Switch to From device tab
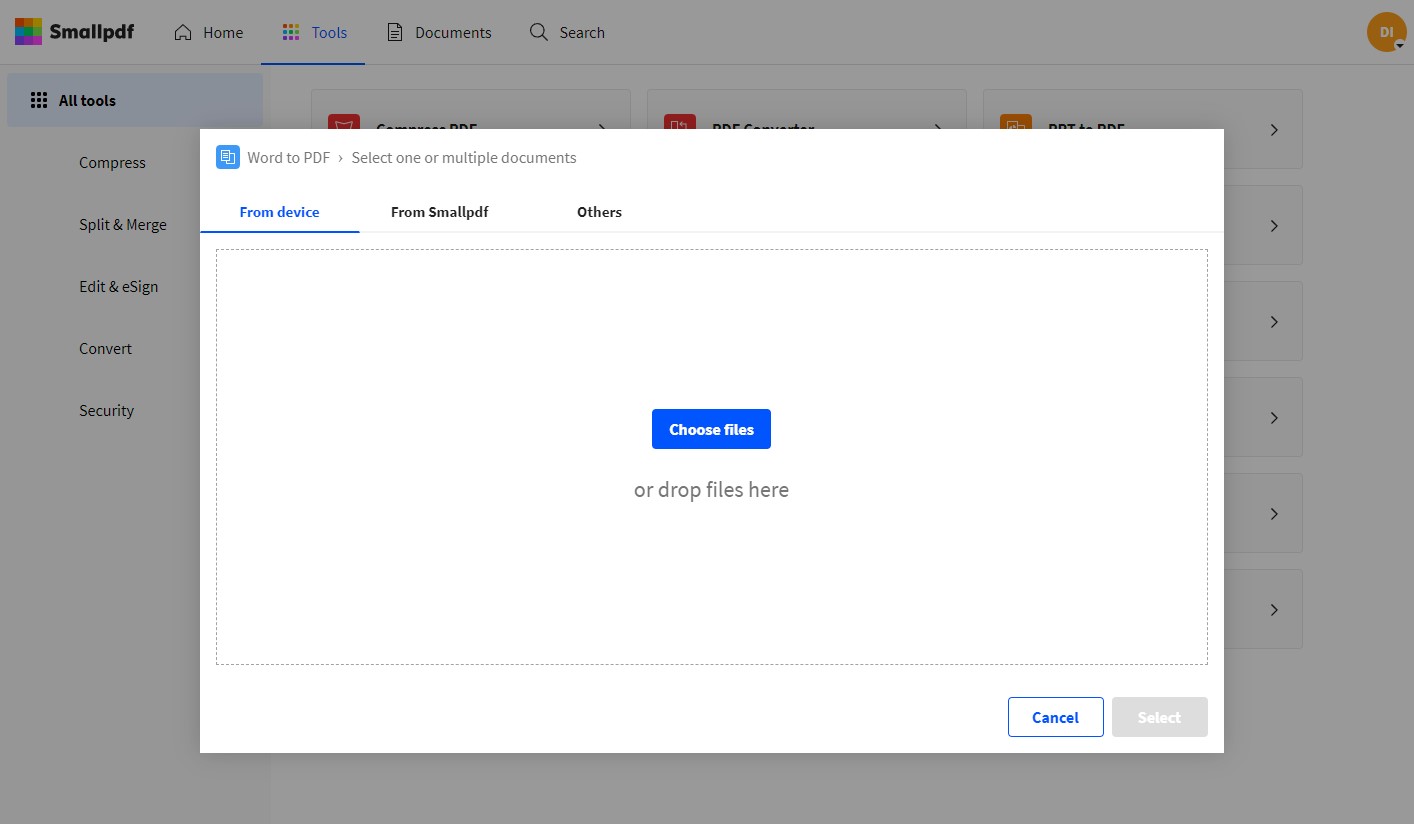 279,212
